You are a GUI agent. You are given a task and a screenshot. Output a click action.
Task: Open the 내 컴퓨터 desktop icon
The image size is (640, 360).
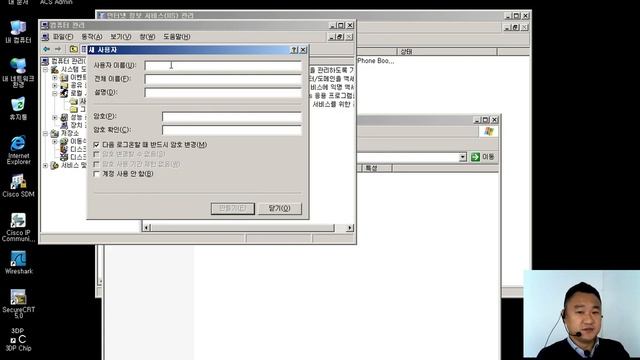click(x=18, y=31)
